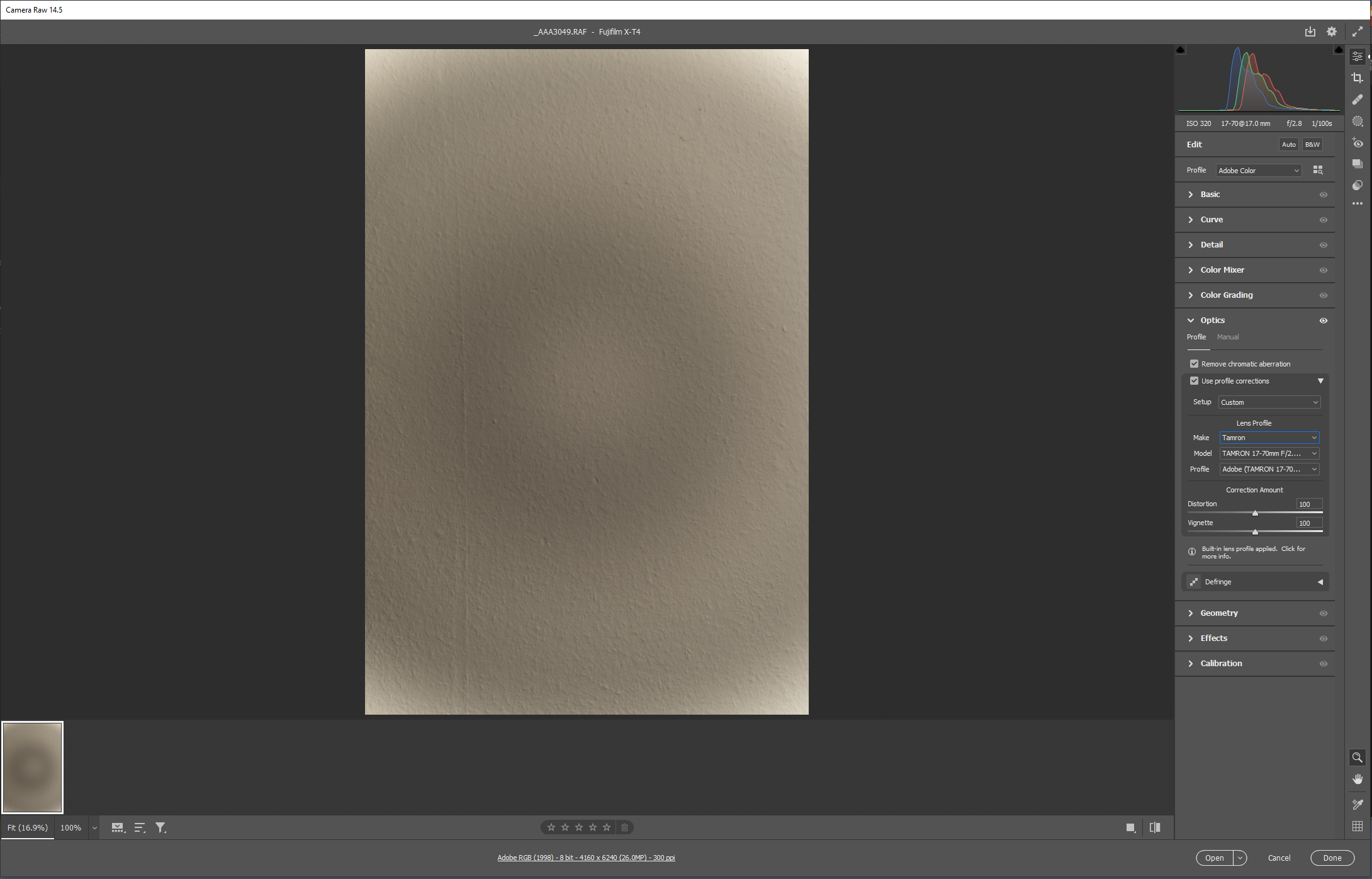Expand the Color Grading section
This screenshot has width=1372, height=879.
[x=1224, y=295]
